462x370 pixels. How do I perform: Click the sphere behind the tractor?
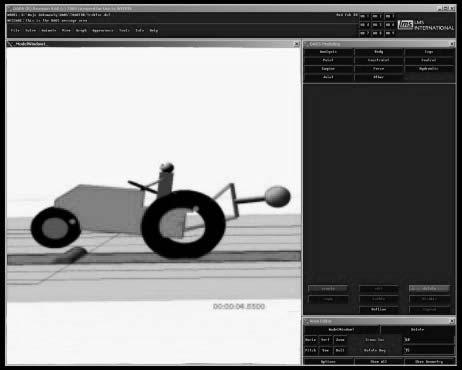pyautogui.click(x=278, y=197)
